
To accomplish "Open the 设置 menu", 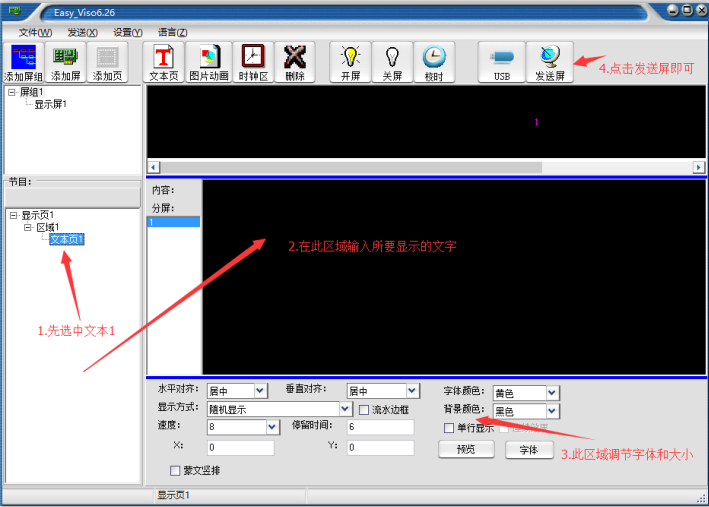I will coord(127,32).
